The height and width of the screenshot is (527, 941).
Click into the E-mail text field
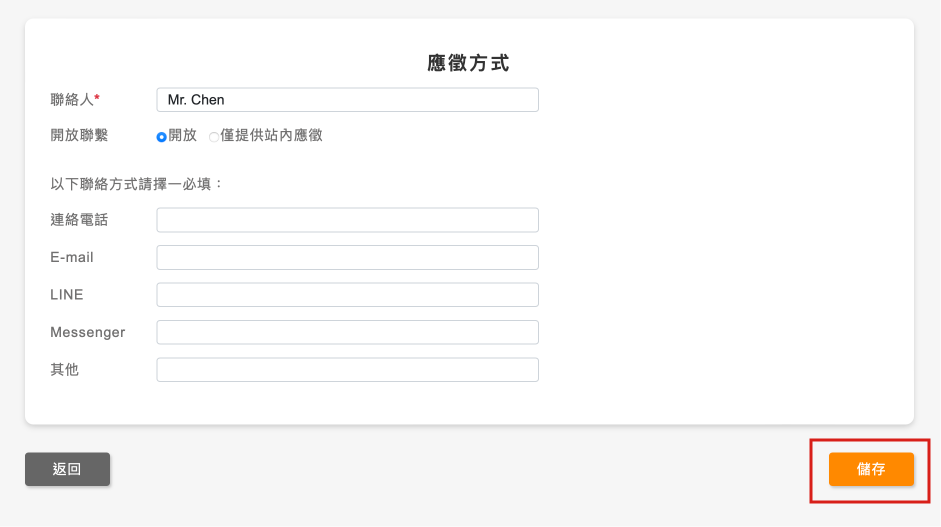[x=347, y=257]
